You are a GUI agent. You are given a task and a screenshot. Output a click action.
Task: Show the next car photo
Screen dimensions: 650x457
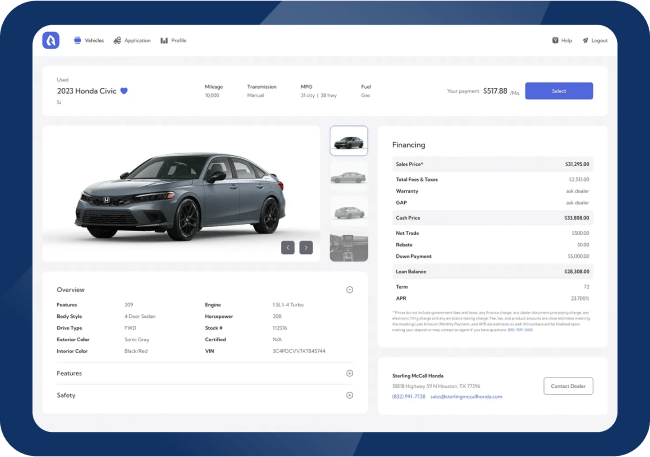pyautogui.click(x=306, y=248)
